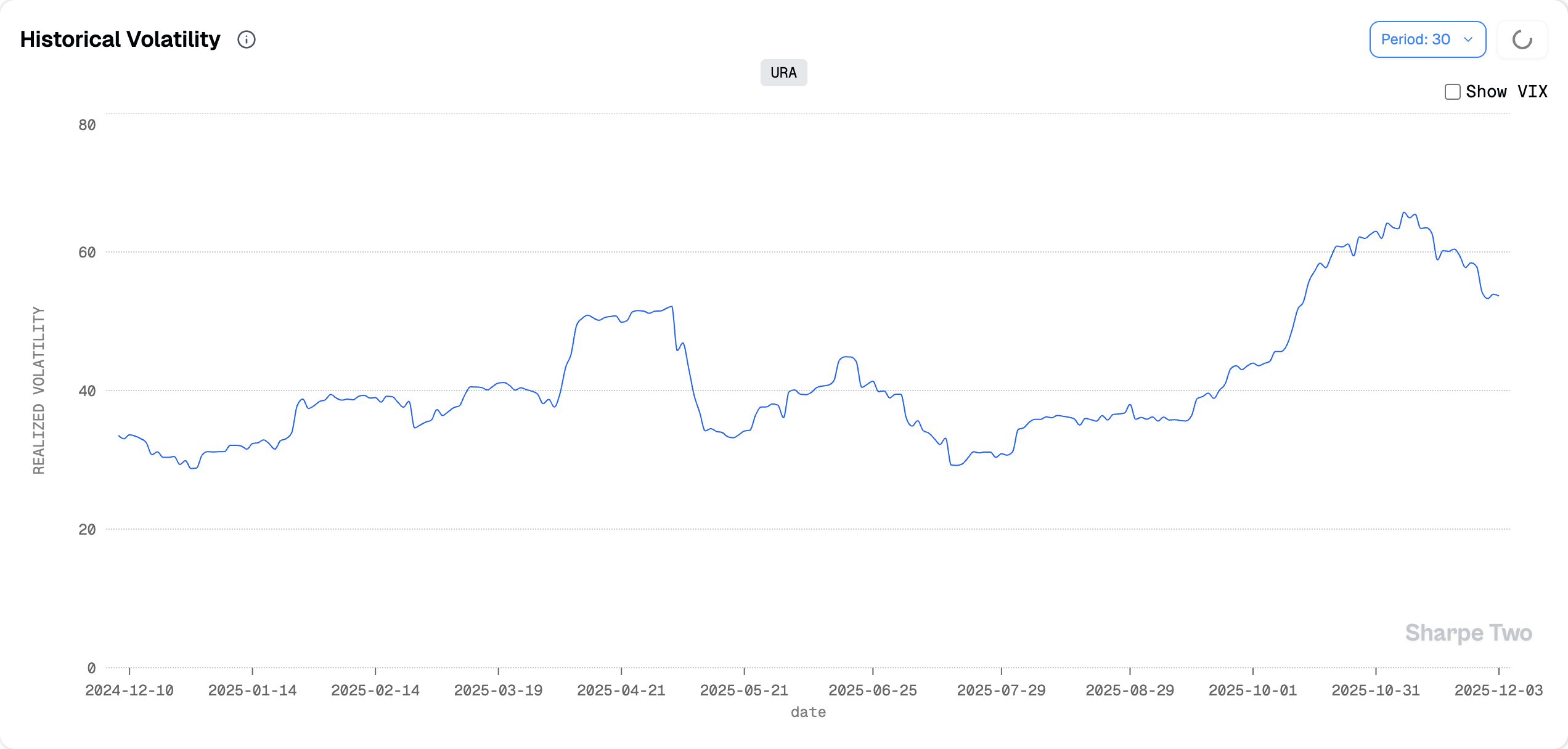Click the Show VIX label text
This screenshot has height=749, width=1568.
(x=1506, y=92)
